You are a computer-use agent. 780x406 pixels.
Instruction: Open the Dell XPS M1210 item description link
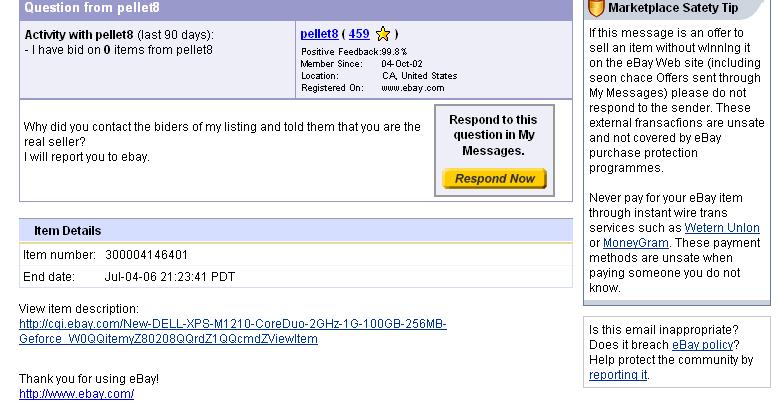[233, 331]
